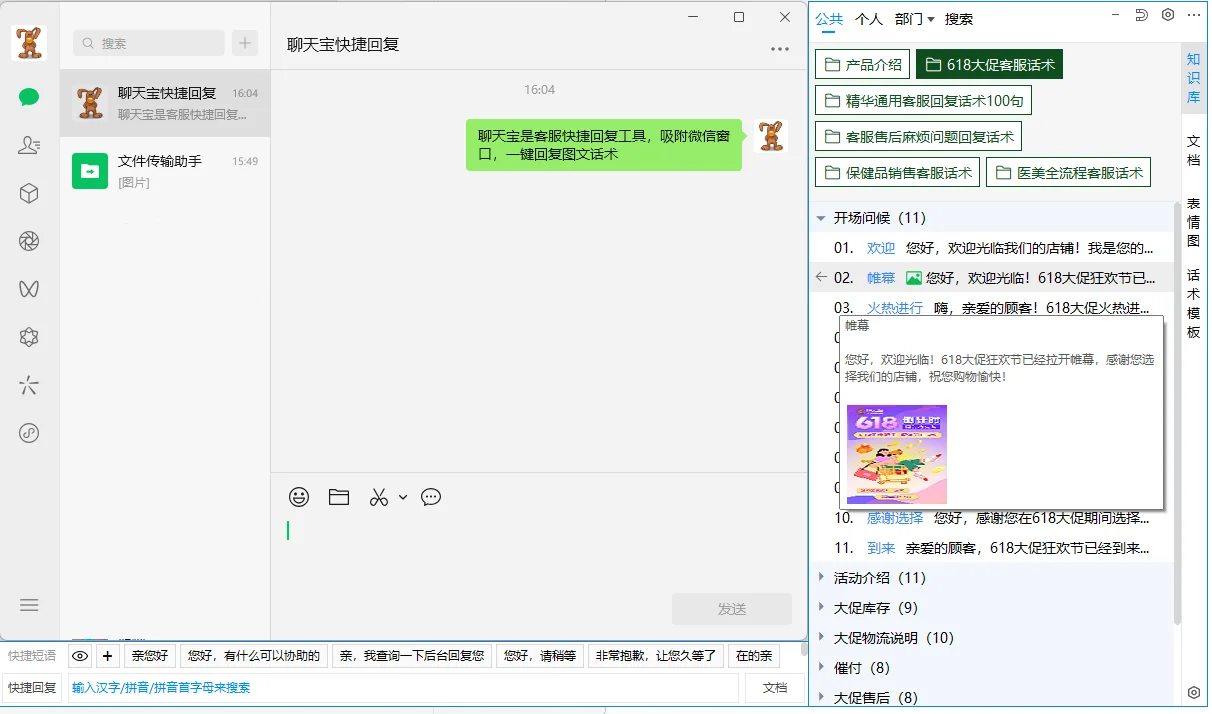Open 客服售后麻烦问题回复话术 folder
Screen dimensions: 1212x714
(918, 137)
